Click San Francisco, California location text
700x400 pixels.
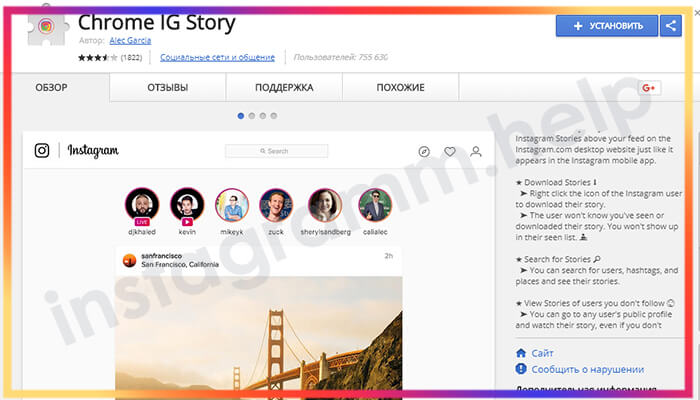pyautogui.click(x=180, y=264)
